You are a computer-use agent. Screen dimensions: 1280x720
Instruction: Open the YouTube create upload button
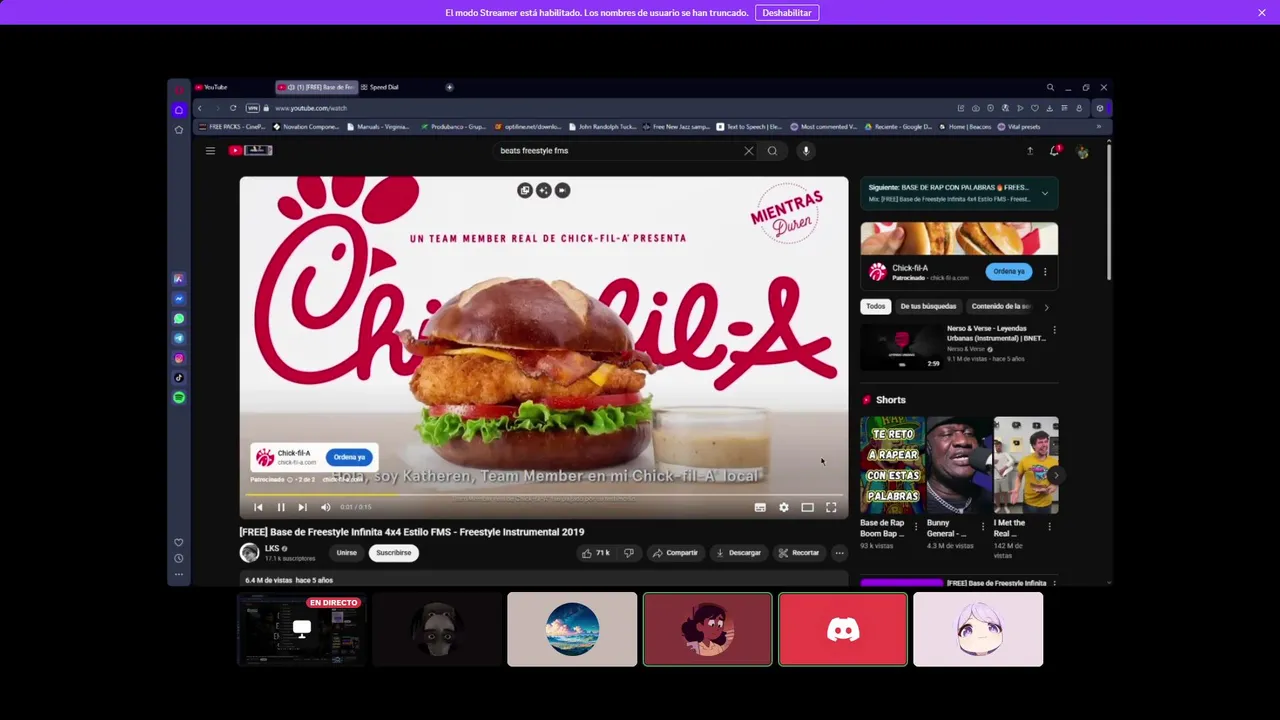pos(1030,151)
